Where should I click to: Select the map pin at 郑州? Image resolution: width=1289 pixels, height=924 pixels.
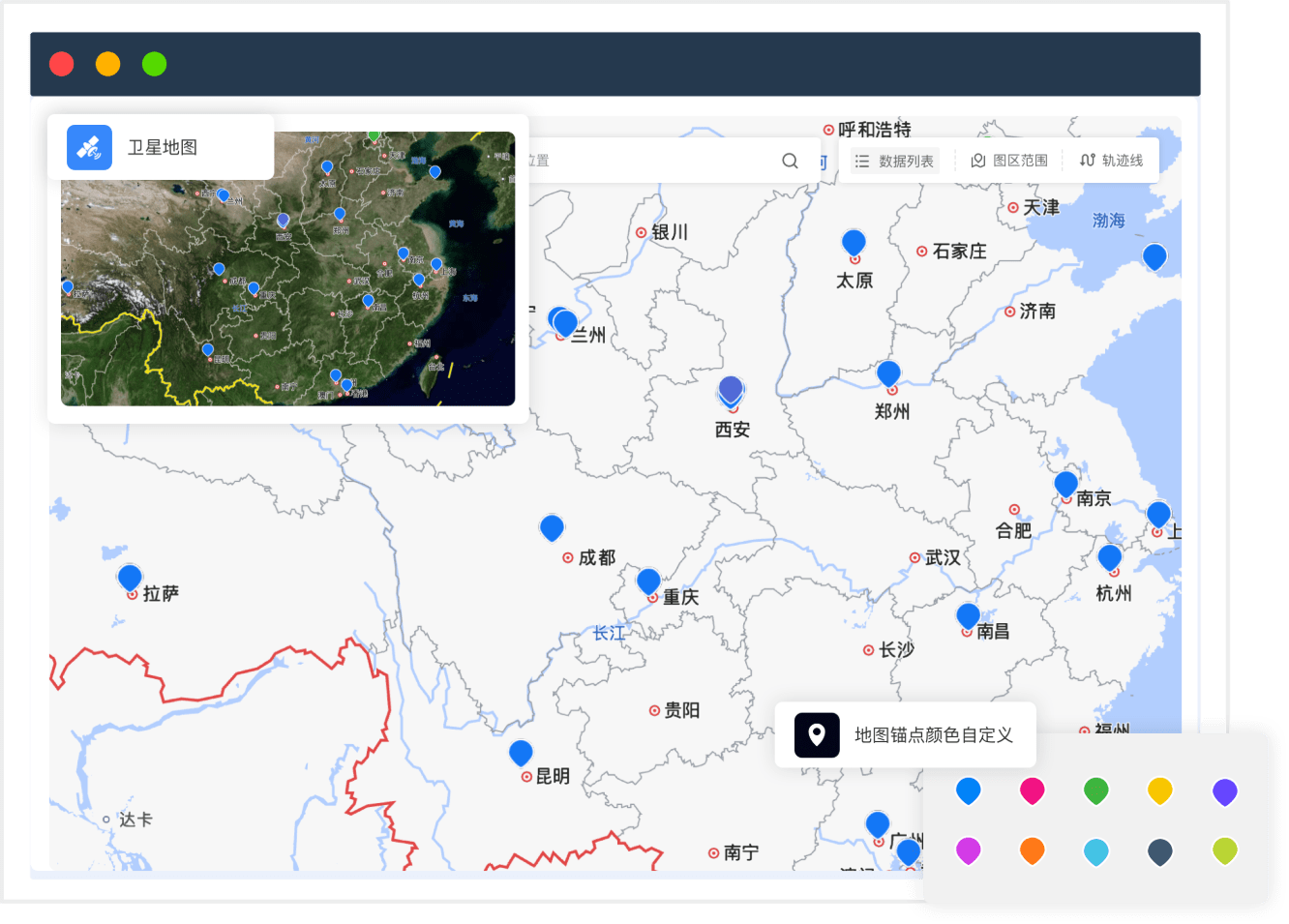point(888,373)
